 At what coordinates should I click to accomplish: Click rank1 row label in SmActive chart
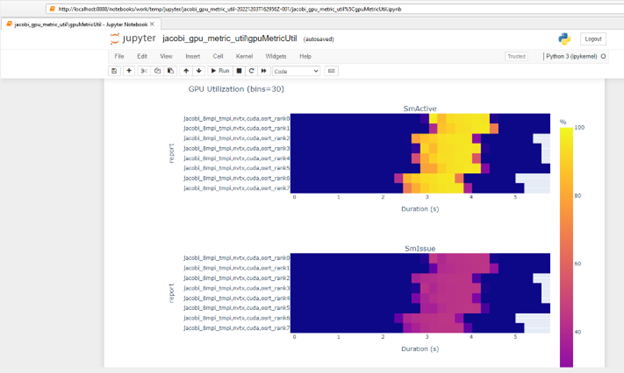point(236,128)
